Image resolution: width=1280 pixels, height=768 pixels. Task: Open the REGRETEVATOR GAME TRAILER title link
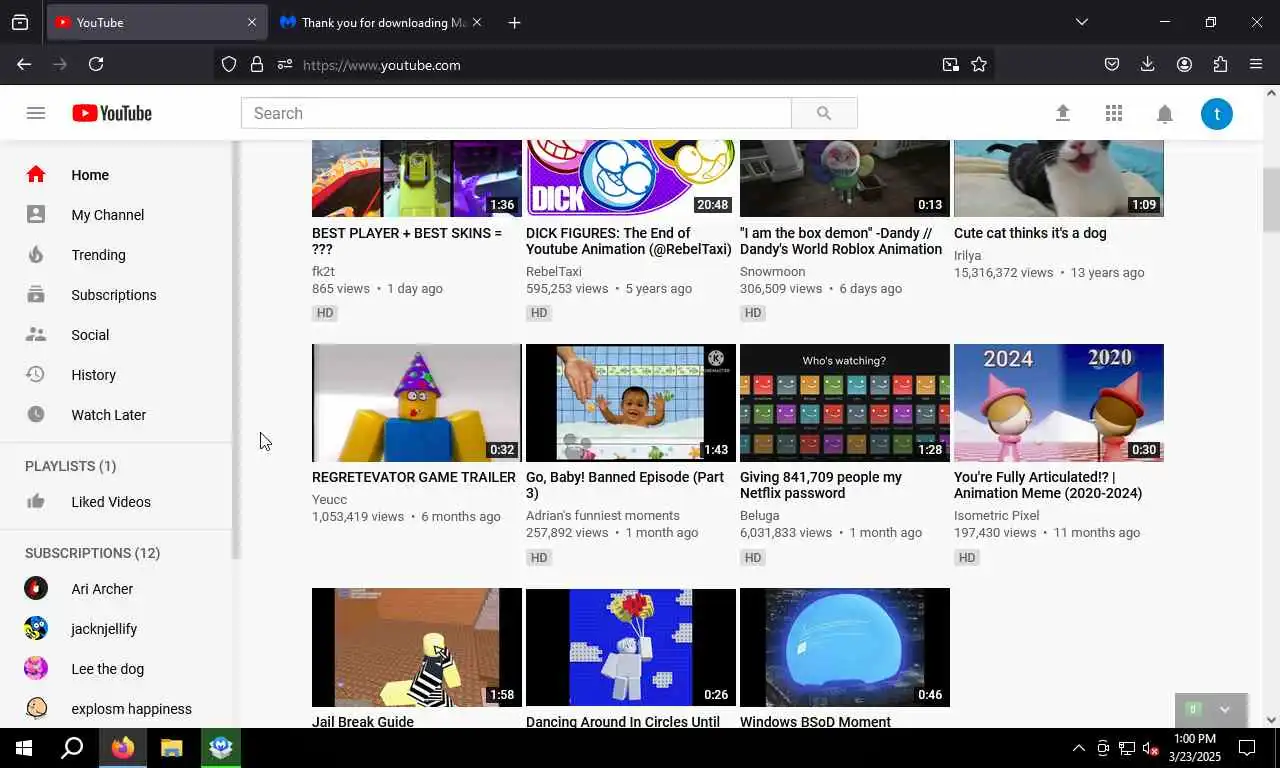pos(414,477)
